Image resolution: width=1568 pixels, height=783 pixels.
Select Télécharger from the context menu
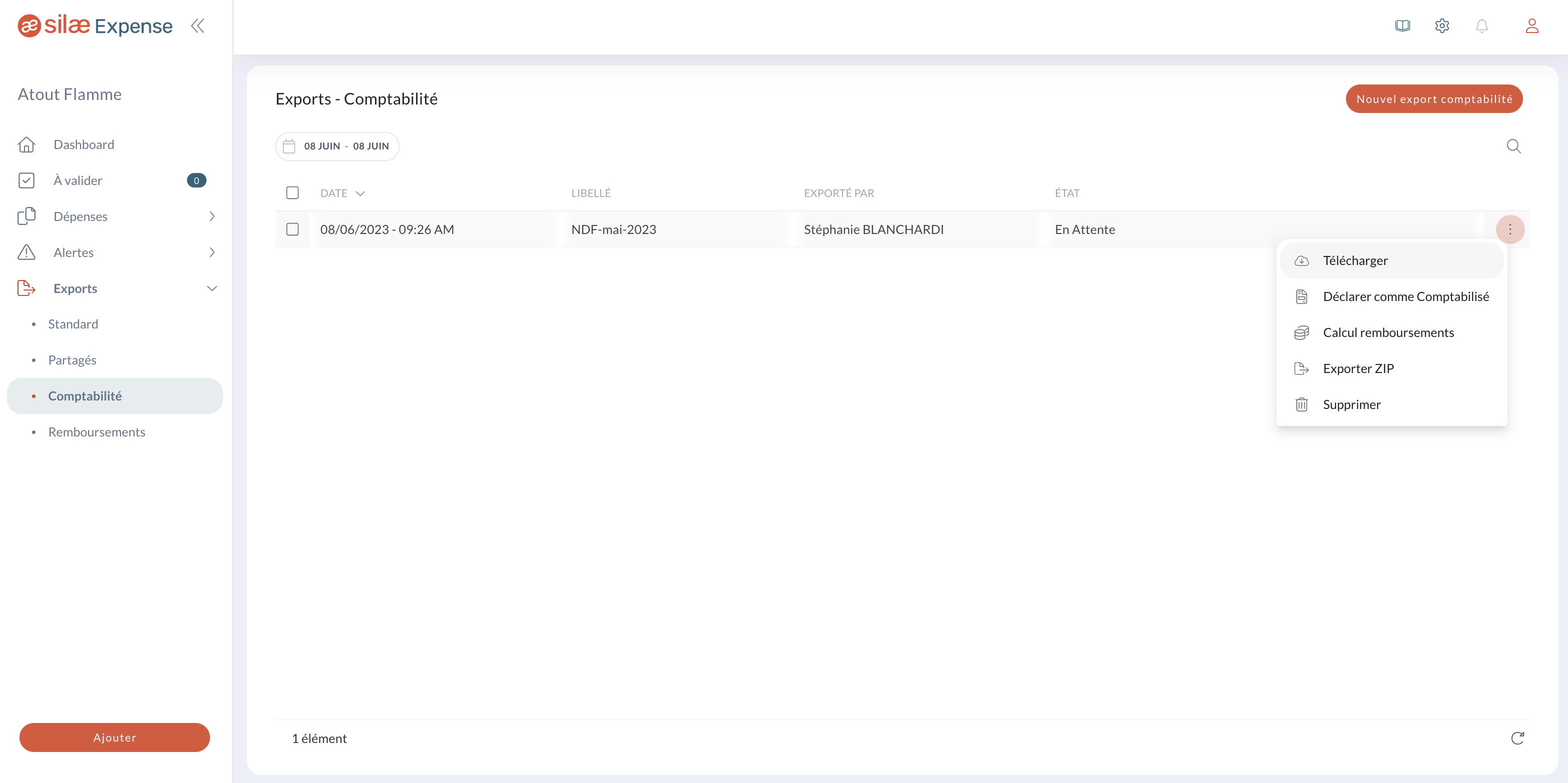[x=1391, y=260]
